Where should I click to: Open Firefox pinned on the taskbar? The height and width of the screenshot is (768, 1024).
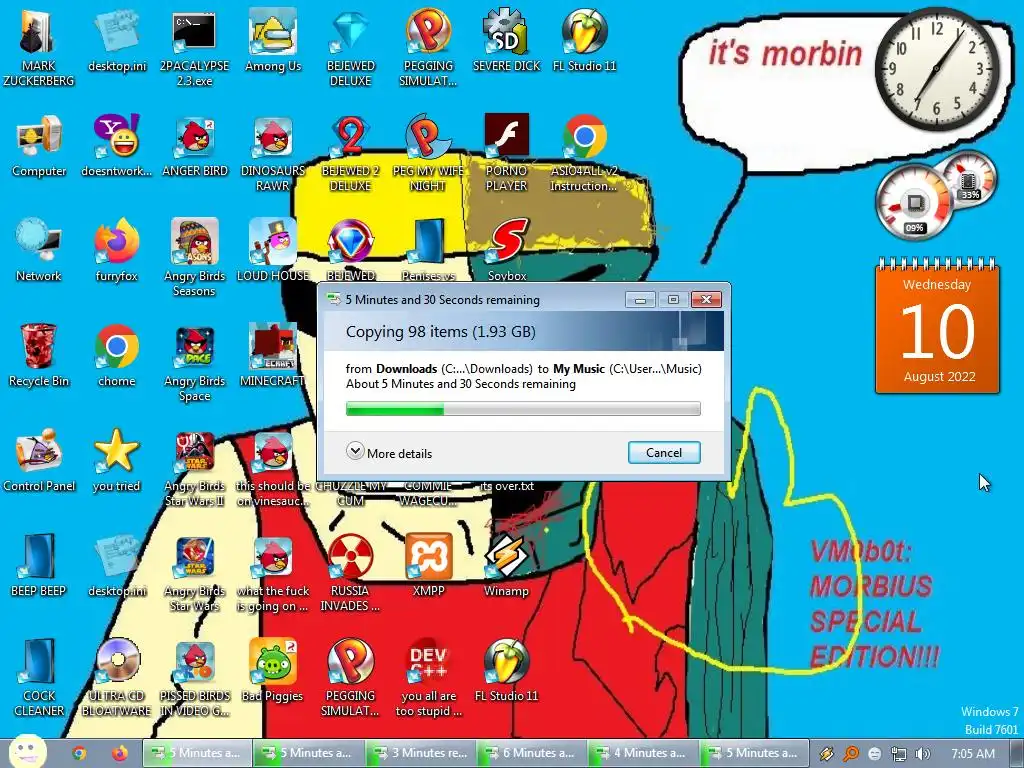point(119,753)
